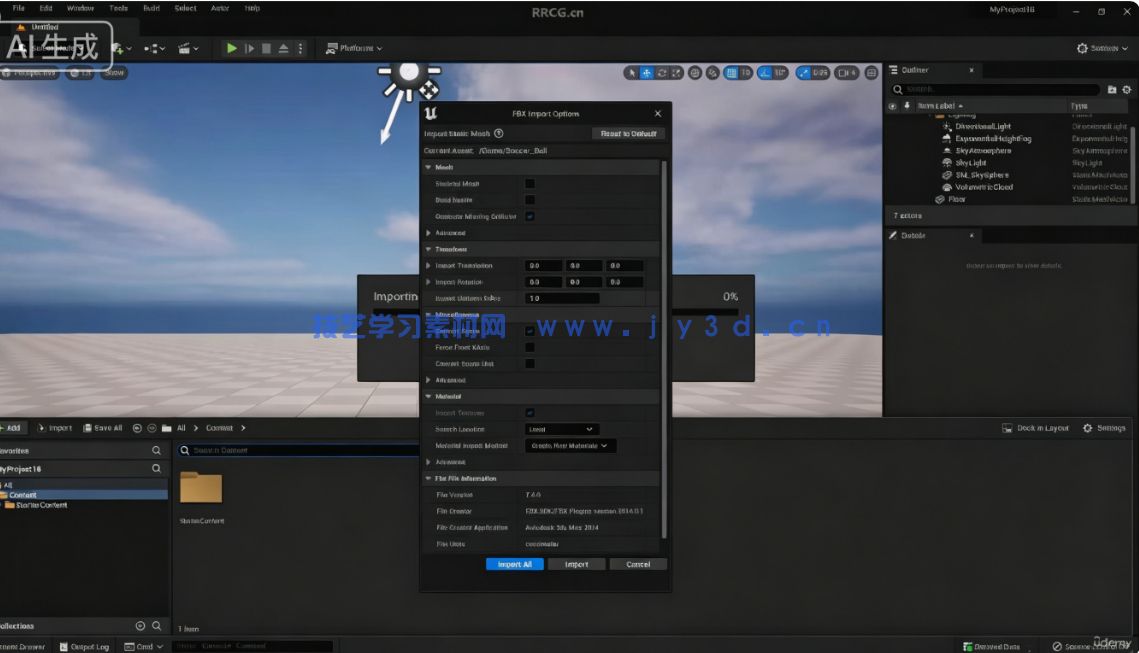Screen dimensions: 1139x653
Task: Click the Import Uniform Scale field
Action: coord(562,298)
